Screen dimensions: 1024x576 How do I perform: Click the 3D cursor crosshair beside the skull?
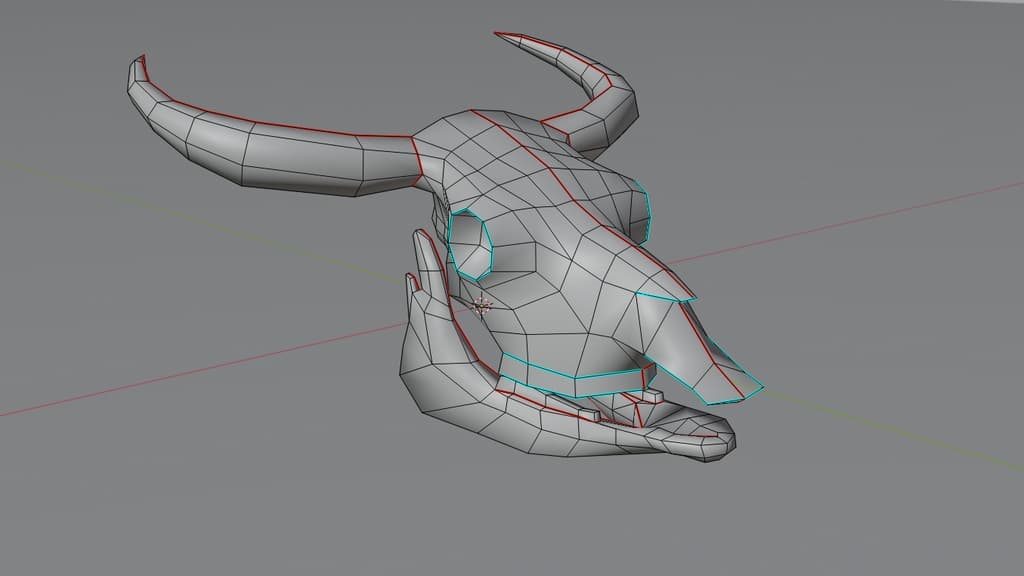(482, 305)
